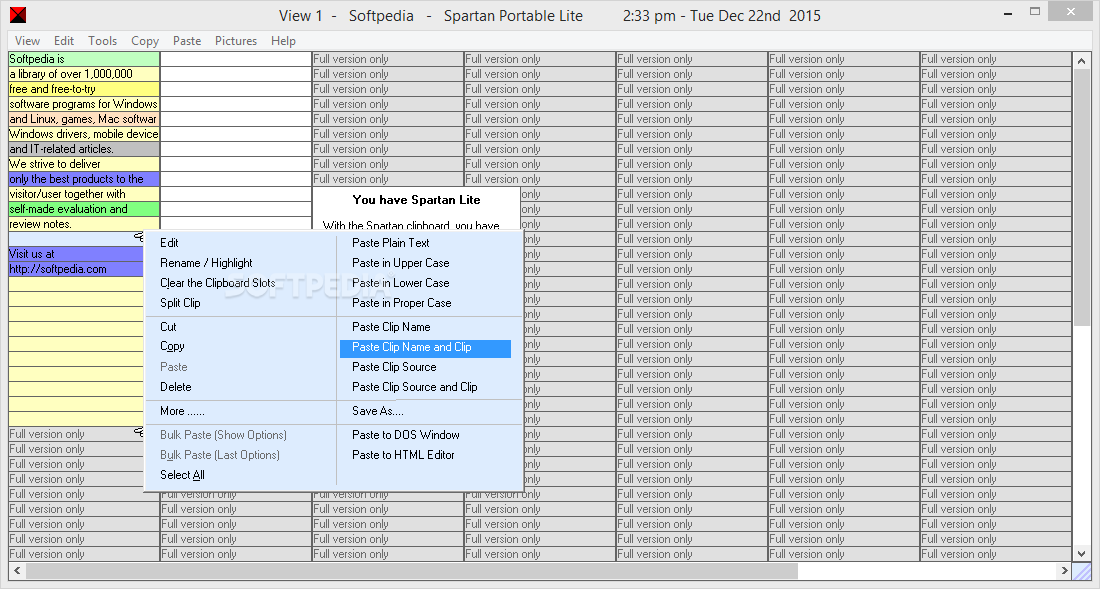Select clip 'and Linux, games, Mac softwar'
The width and height of the screenshot is (1100, 589).
84,119
